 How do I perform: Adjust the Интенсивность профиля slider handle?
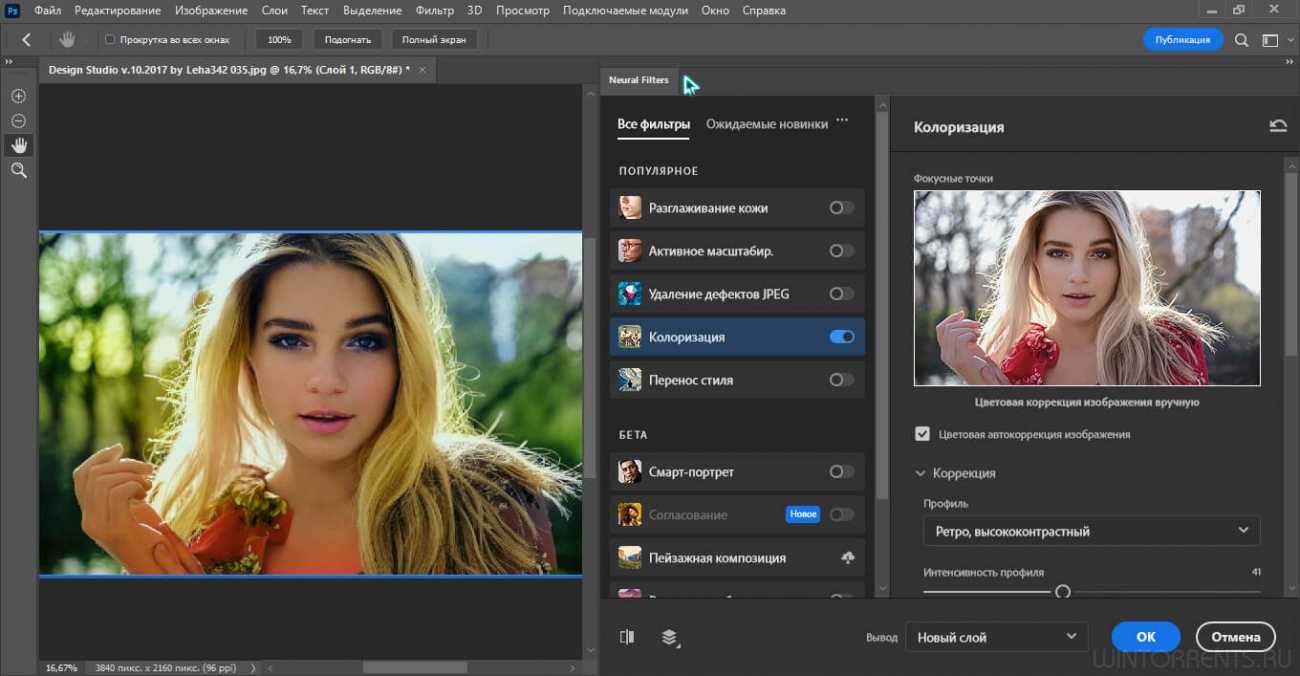click(1063, 592)
